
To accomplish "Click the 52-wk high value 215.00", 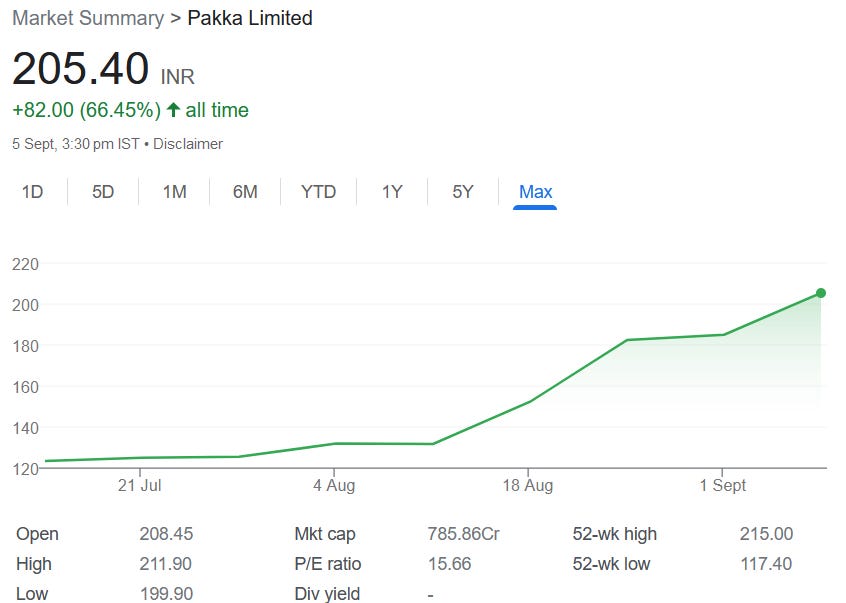I will click(x=766, y=534).
